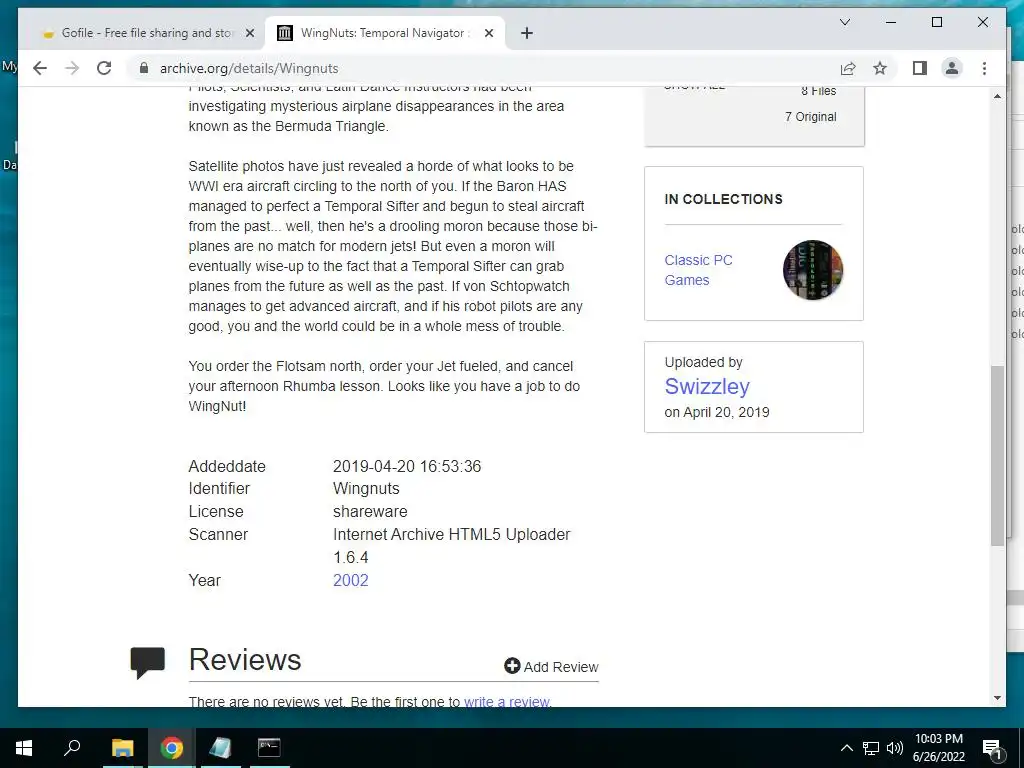Screen dimensions: 1024x768
Task: Open tab search dropdown chevron
Action: (x=844, y=22)
